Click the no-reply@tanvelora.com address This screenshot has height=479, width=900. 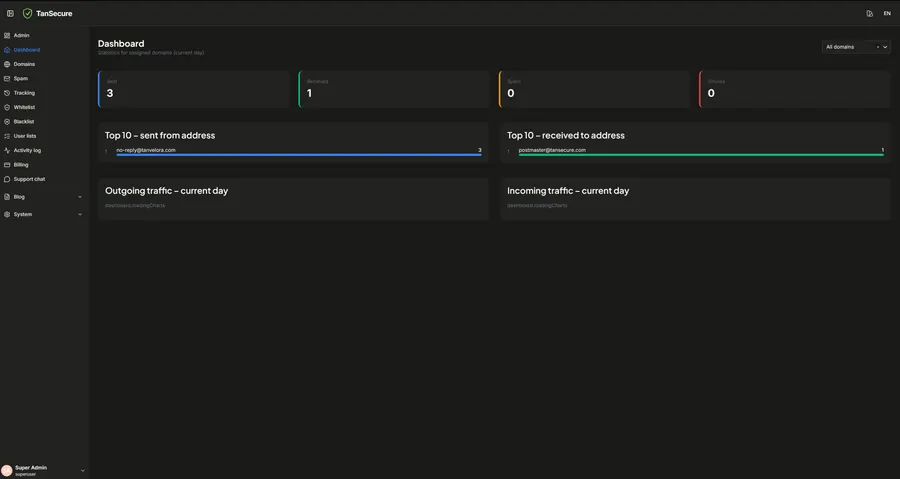146,150
